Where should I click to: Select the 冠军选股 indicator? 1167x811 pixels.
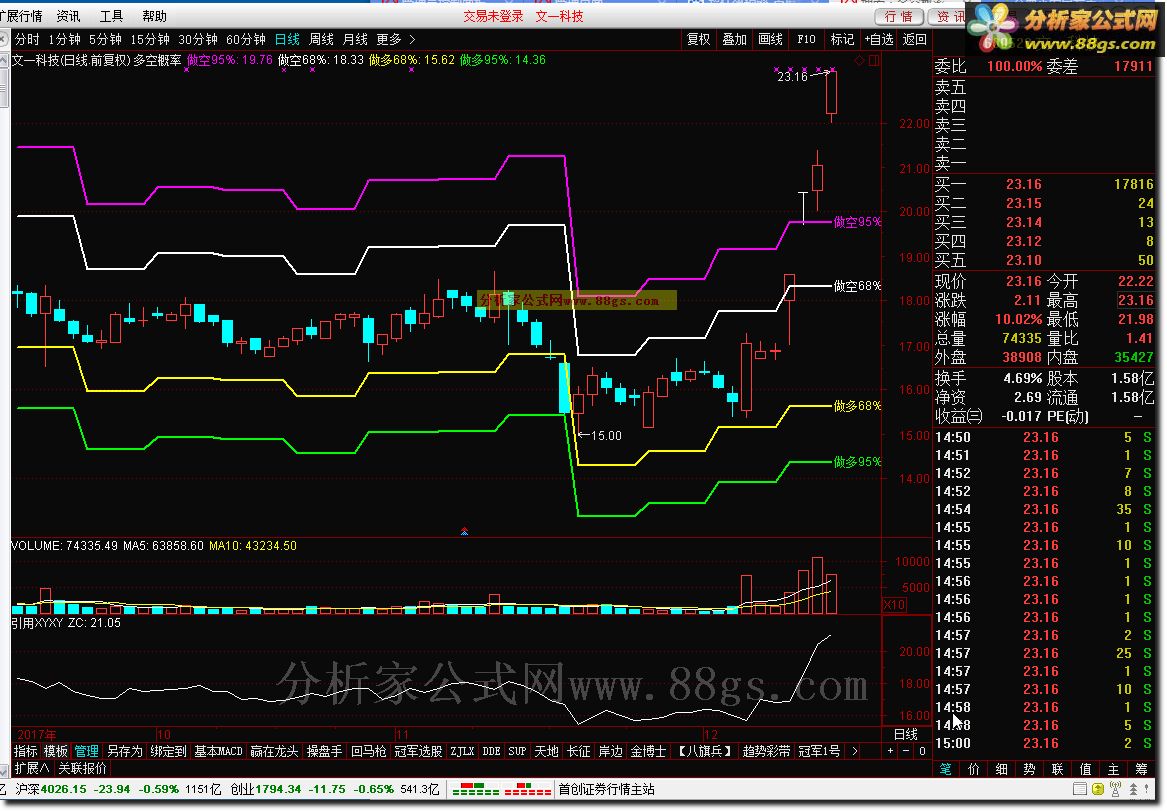tap(418, 751)
